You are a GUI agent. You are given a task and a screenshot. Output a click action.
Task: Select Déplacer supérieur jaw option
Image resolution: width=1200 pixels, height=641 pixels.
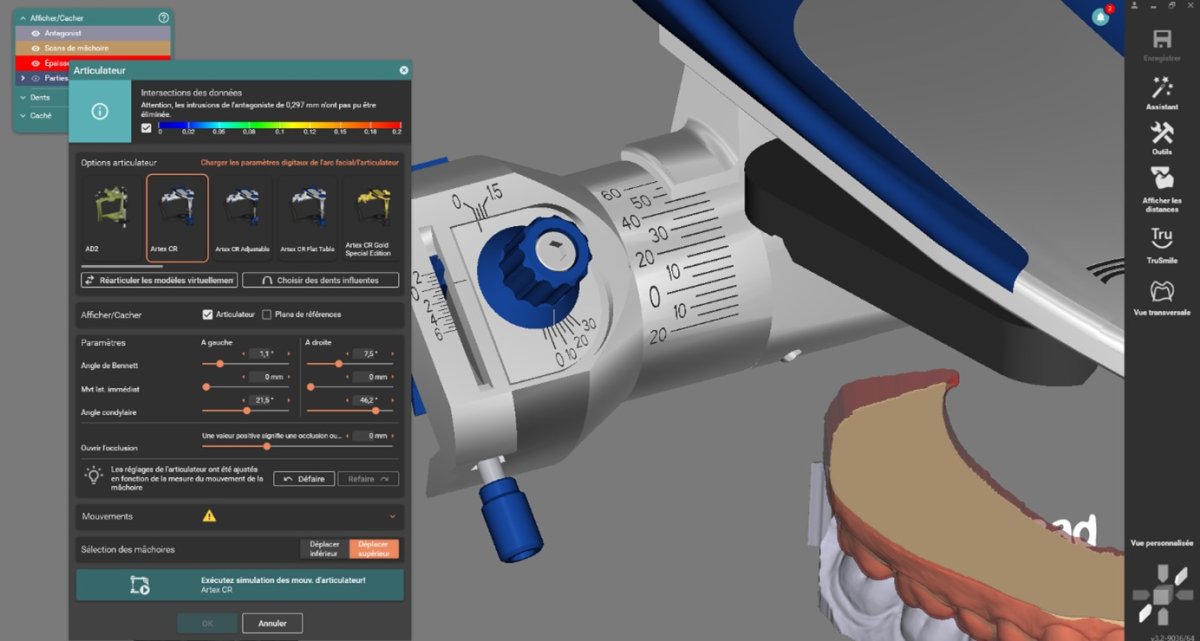[373, 549]
